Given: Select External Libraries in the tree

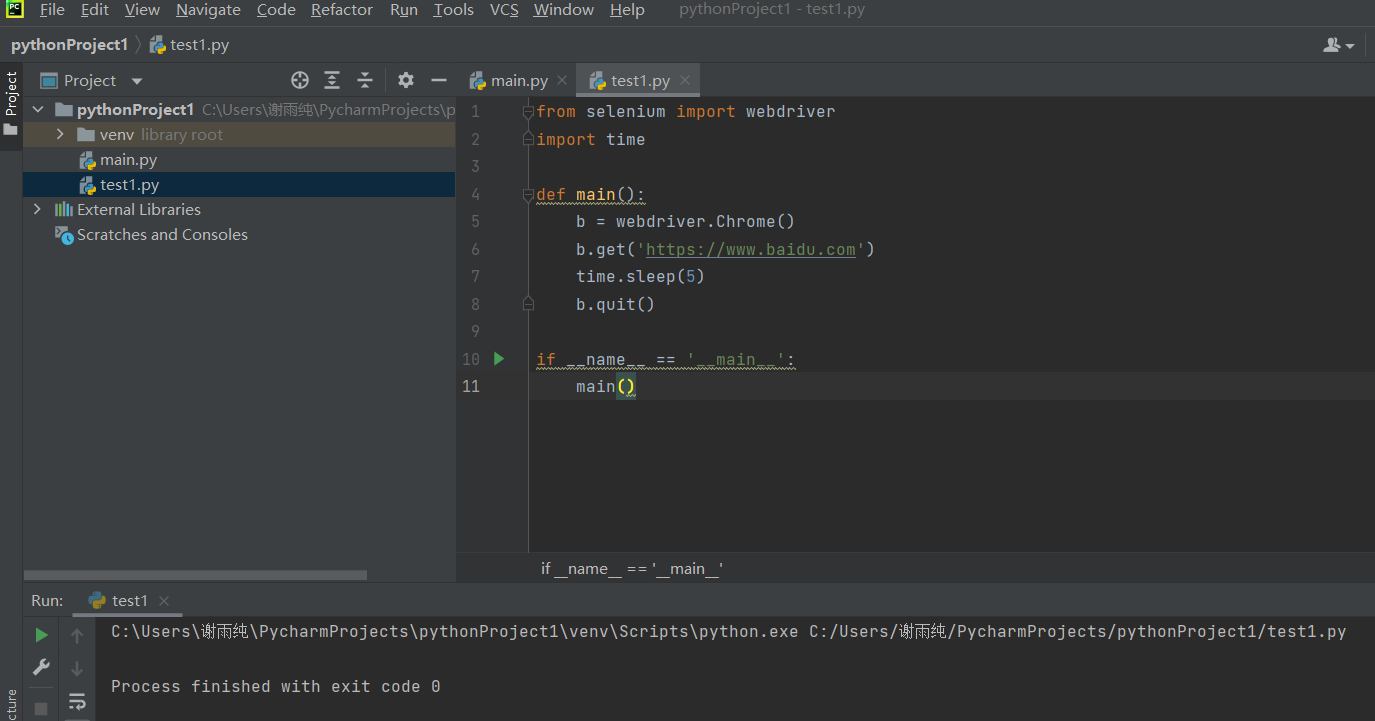Looking at the screenshot, I should click(x=239, y=209).
